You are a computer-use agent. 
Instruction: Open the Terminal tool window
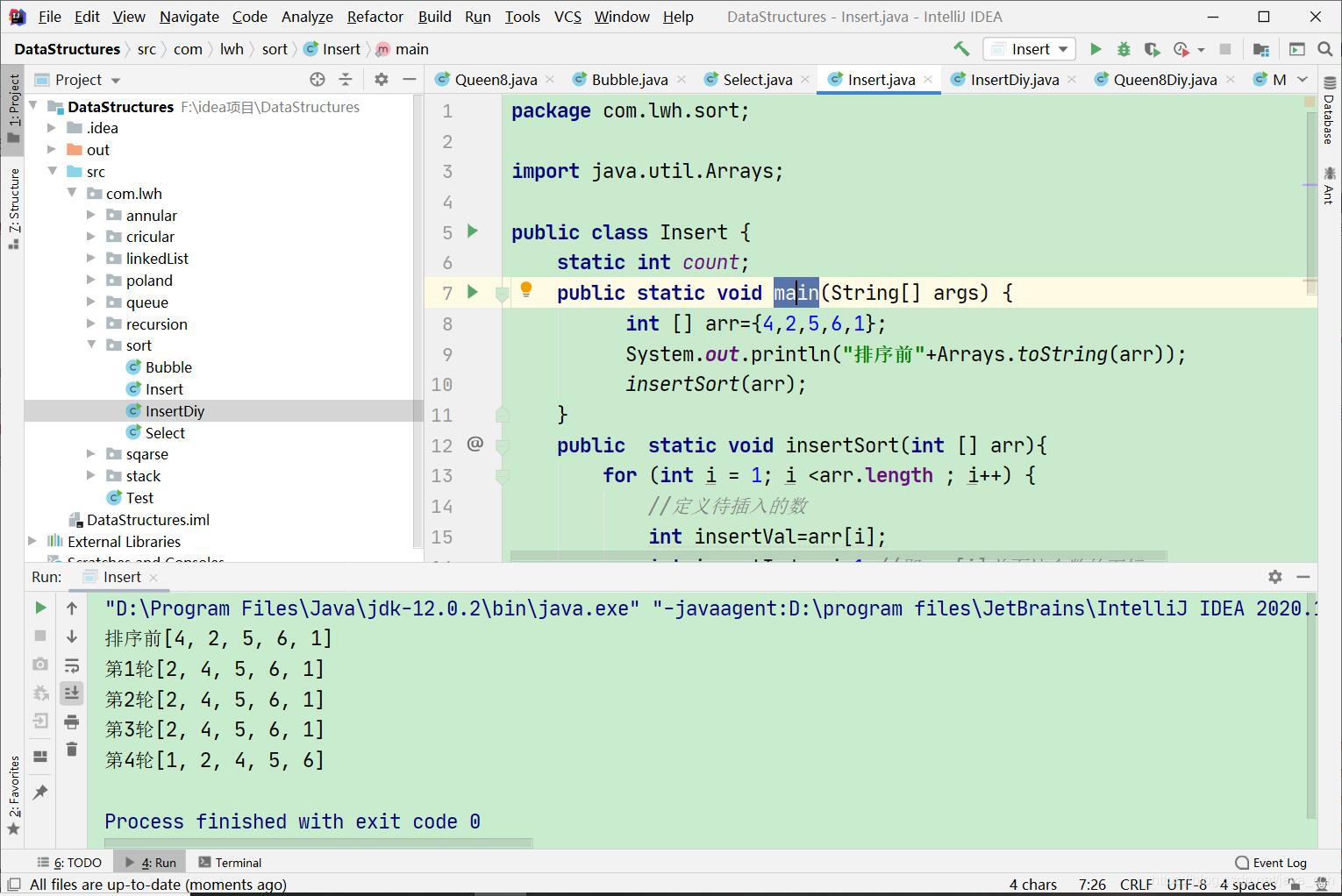(230, 863)
